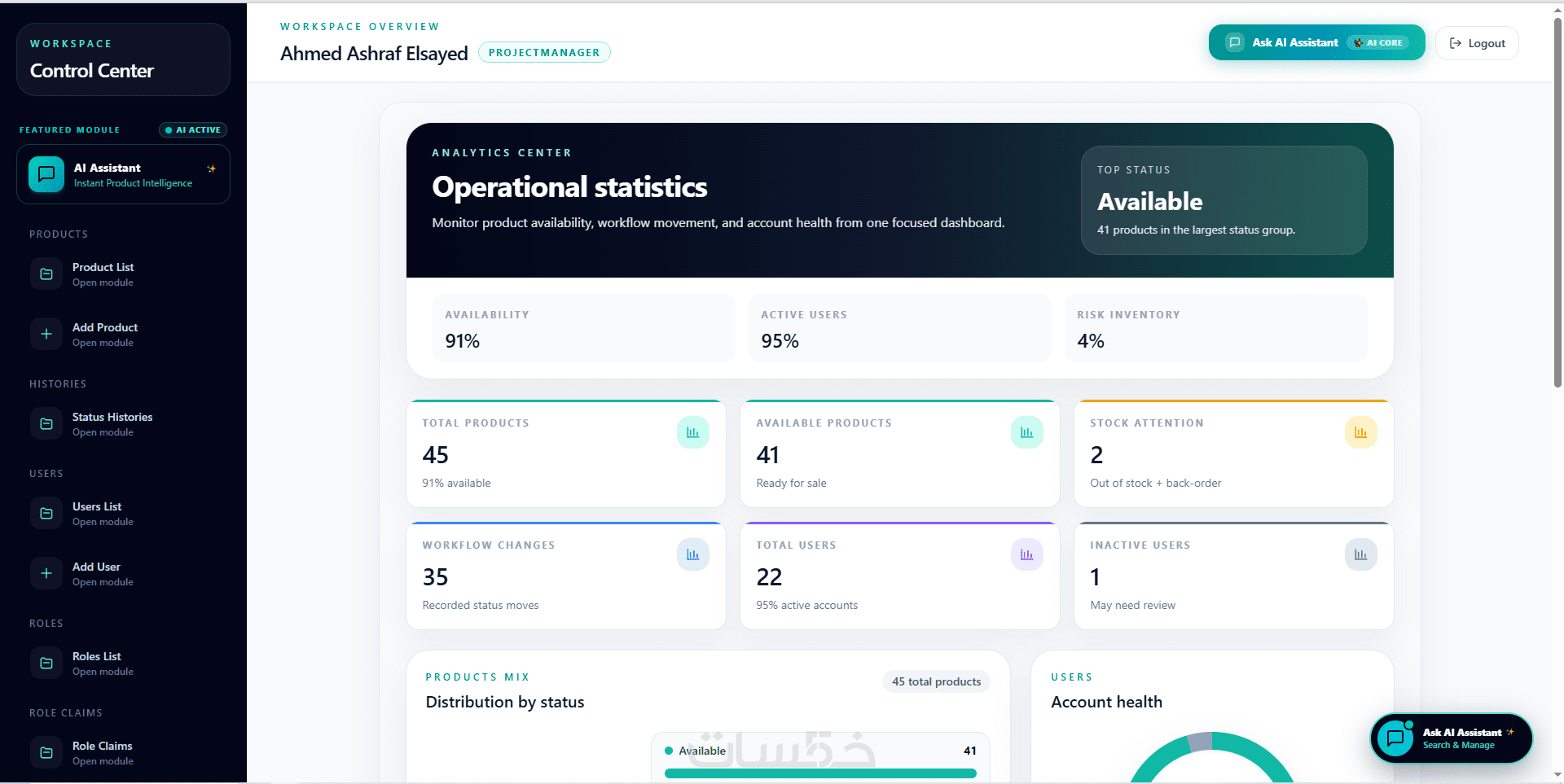
Task: Click the PROJECTMANAGER role badge
Action: coord(544,52)
